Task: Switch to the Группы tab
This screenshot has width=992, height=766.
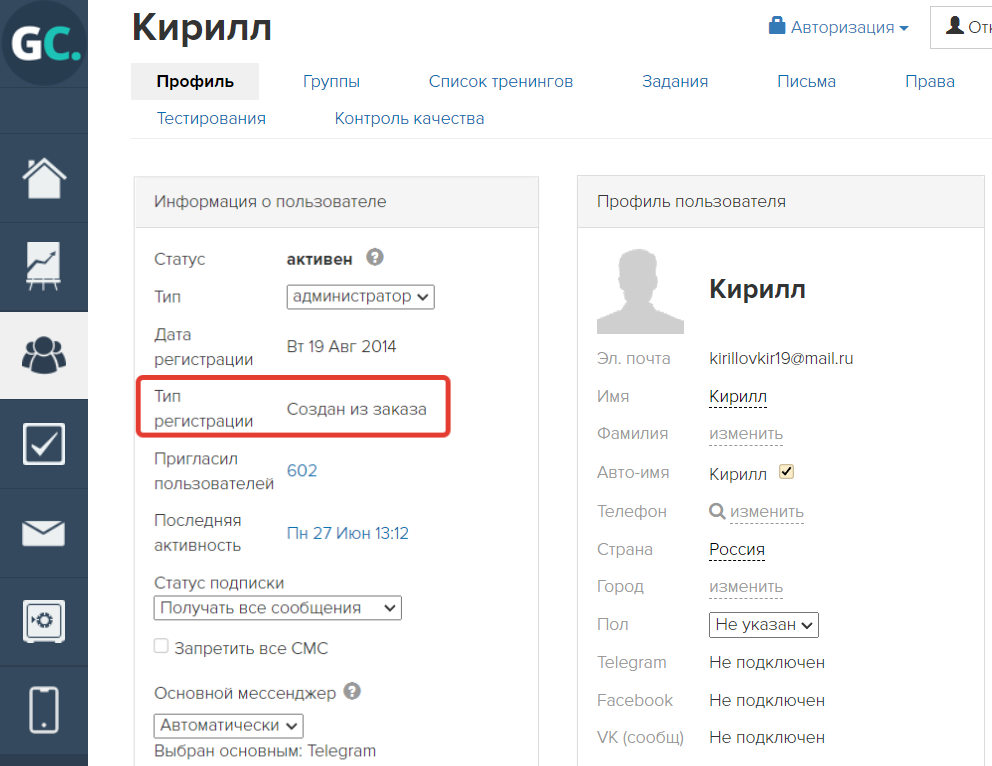Action: (x=332, y=82)
